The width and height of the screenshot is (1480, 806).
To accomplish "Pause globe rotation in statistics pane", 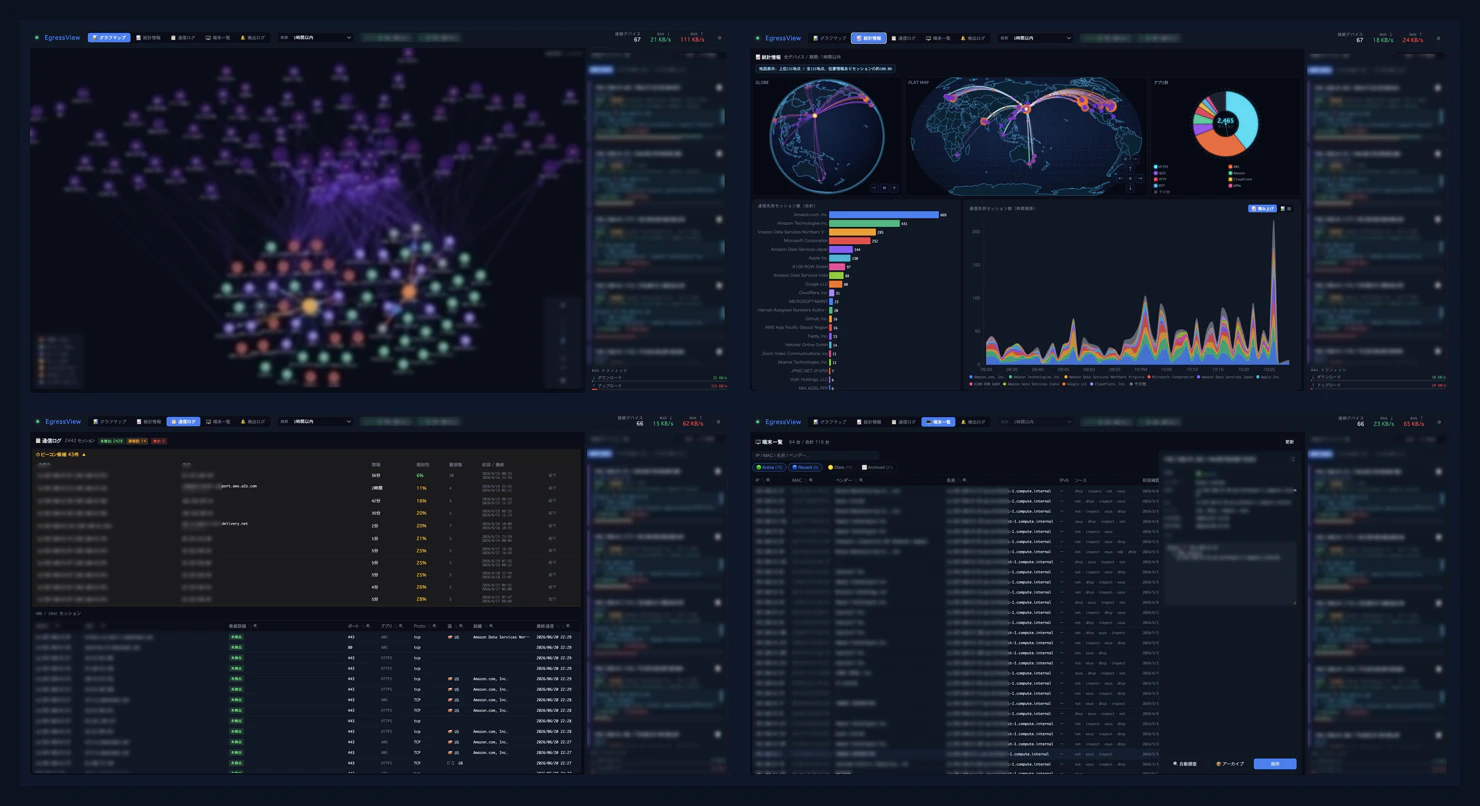I will tap(884, 187).
